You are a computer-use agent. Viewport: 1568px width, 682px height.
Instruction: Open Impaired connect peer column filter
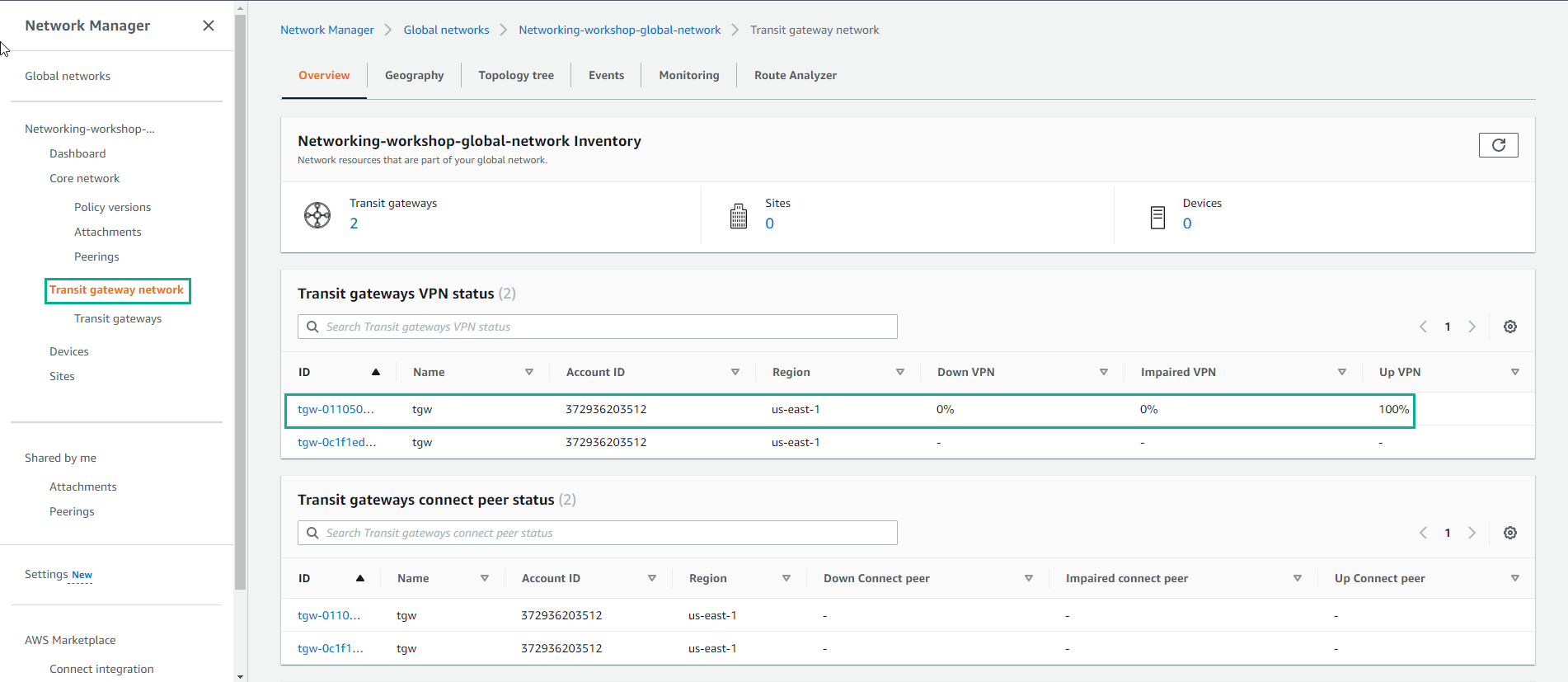point(1298,578)
